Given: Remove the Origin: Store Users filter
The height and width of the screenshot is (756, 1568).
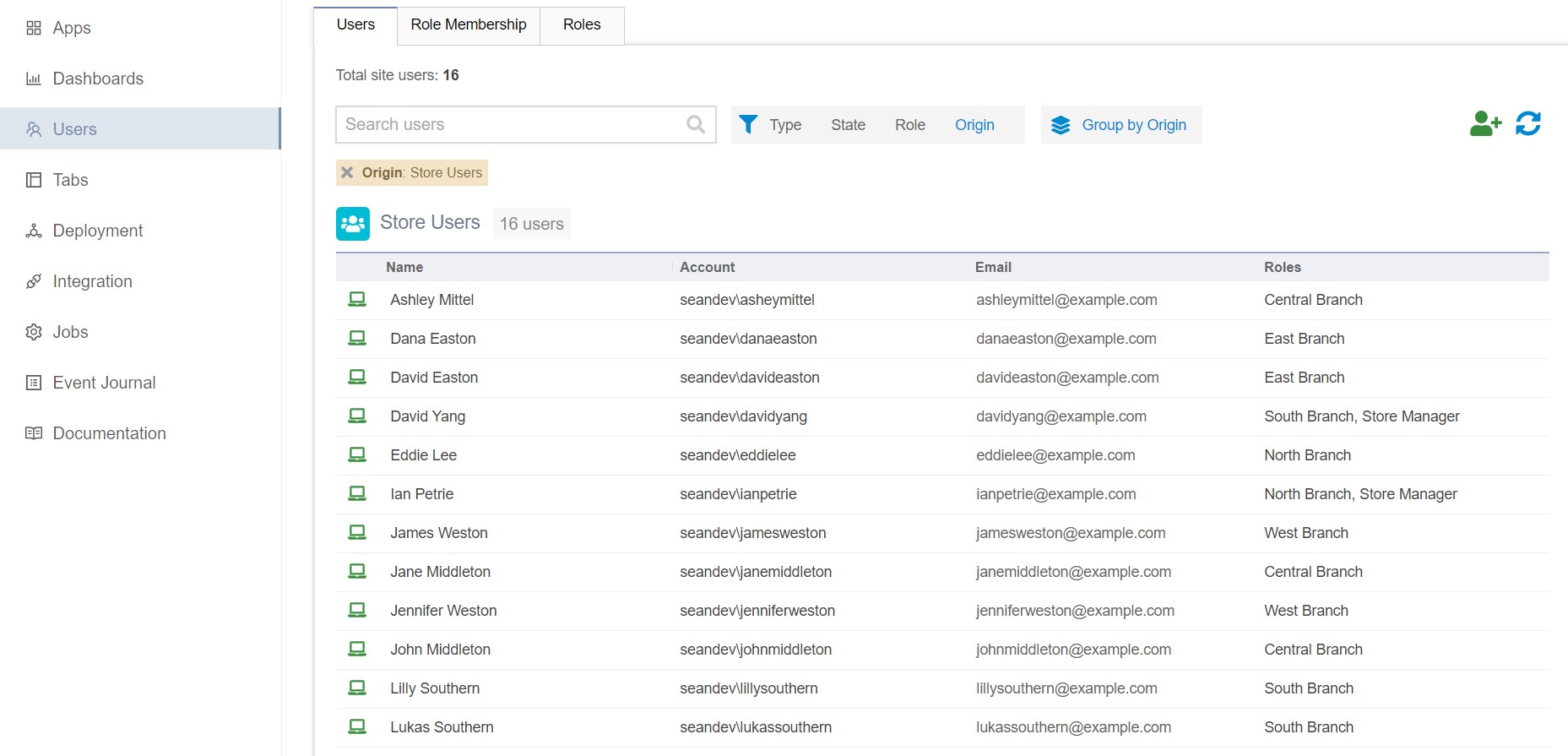Looking at the screenshot, I should click(347, 173).
